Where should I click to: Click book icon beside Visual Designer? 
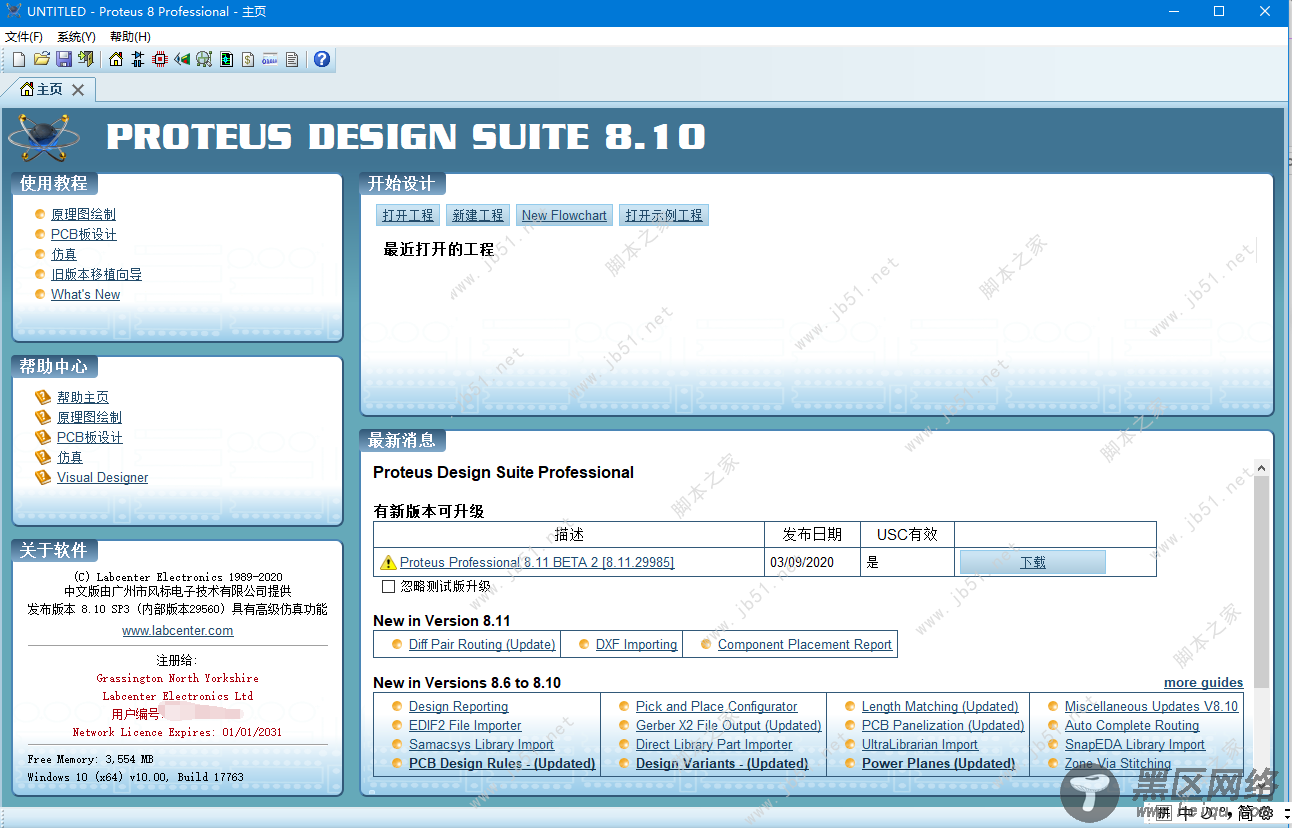[x=42, y=477]
